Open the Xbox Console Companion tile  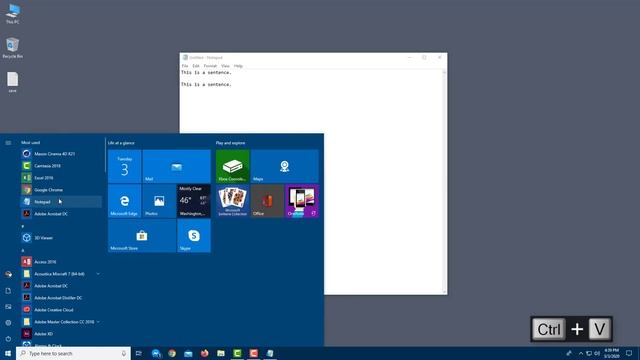[x=233, y=166]
